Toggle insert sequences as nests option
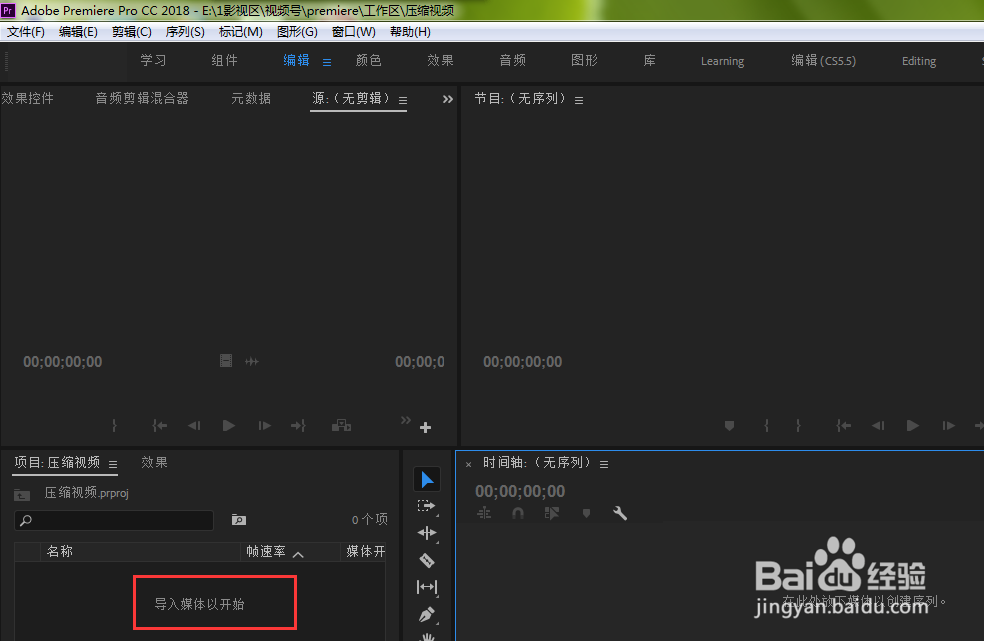 (x=484, y=514)
